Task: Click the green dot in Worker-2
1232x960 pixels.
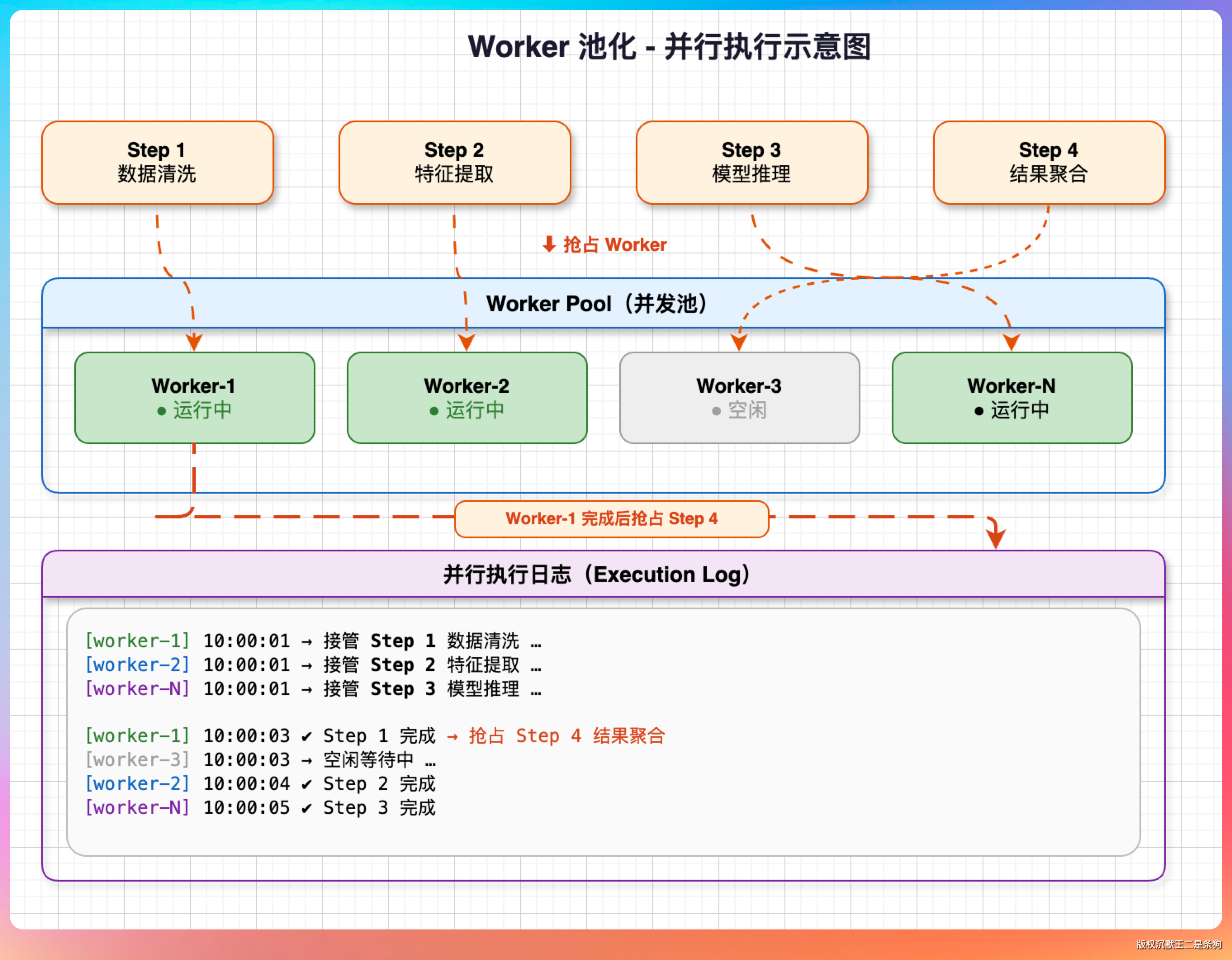Action: coord(434,411)
